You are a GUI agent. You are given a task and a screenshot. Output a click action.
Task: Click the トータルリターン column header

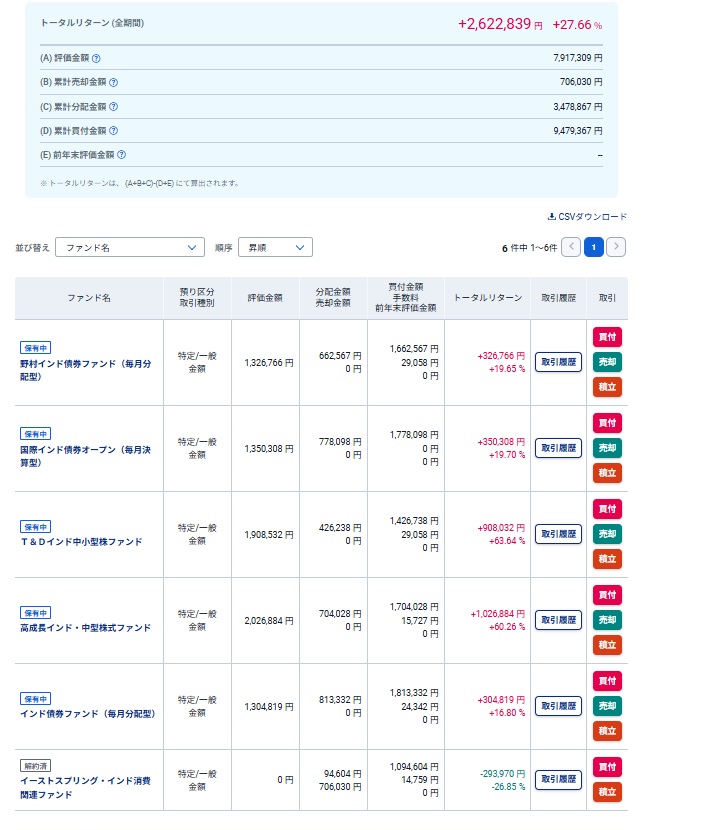[x=487, y=298]
